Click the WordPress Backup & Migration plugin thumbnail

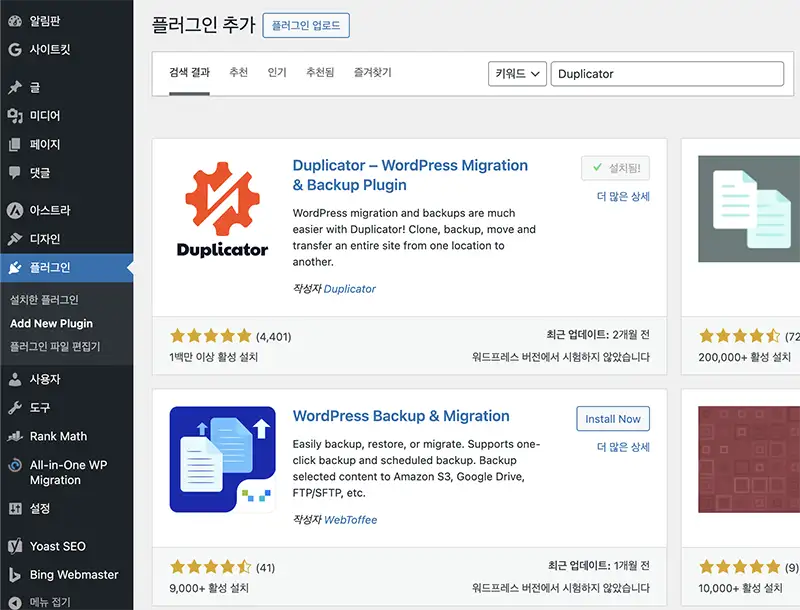[222, 460]
